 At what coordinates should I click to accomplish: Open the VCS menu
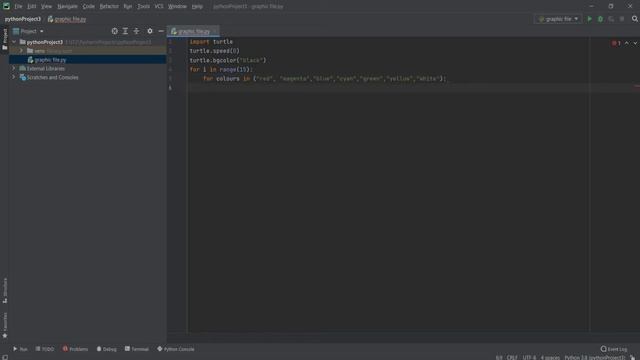159,6
